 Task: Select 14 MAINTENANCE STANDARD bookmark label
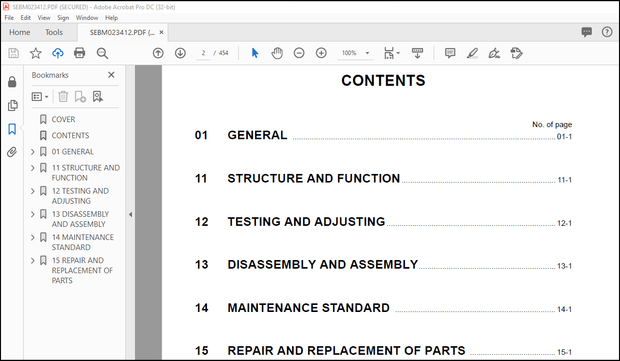point(83,242)
